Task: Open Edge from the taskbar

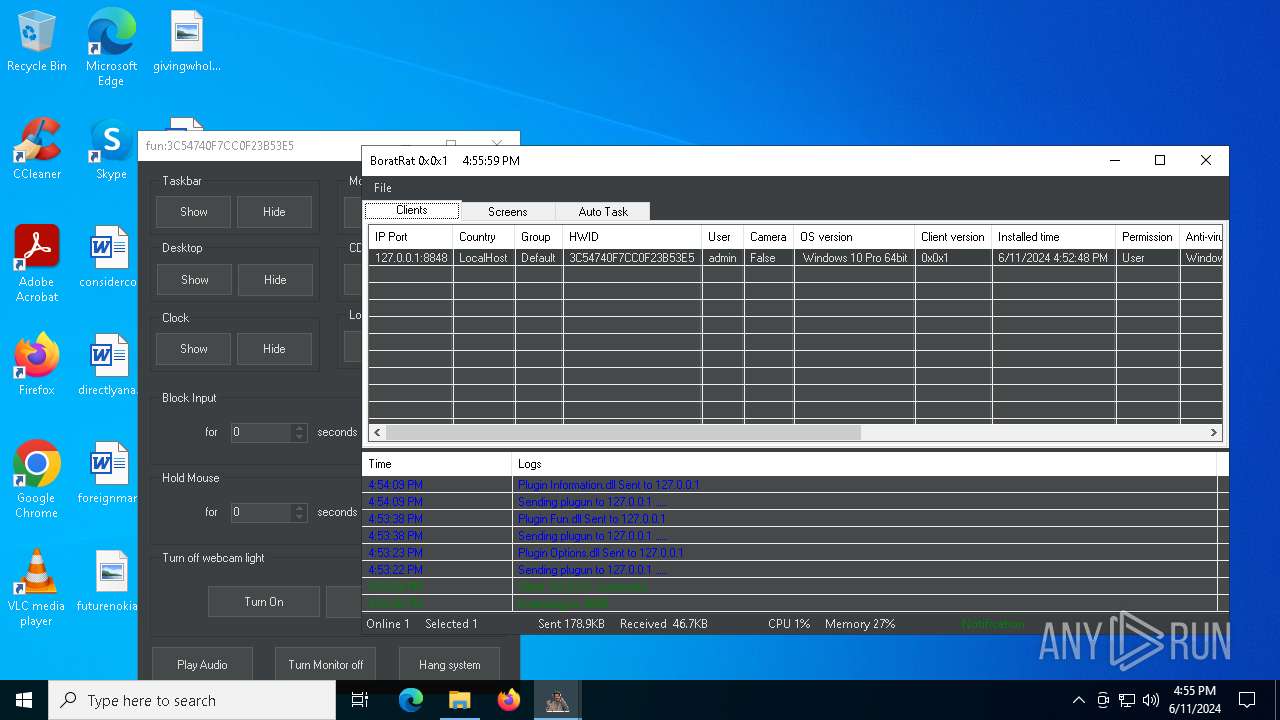Action: click(411, 700)
